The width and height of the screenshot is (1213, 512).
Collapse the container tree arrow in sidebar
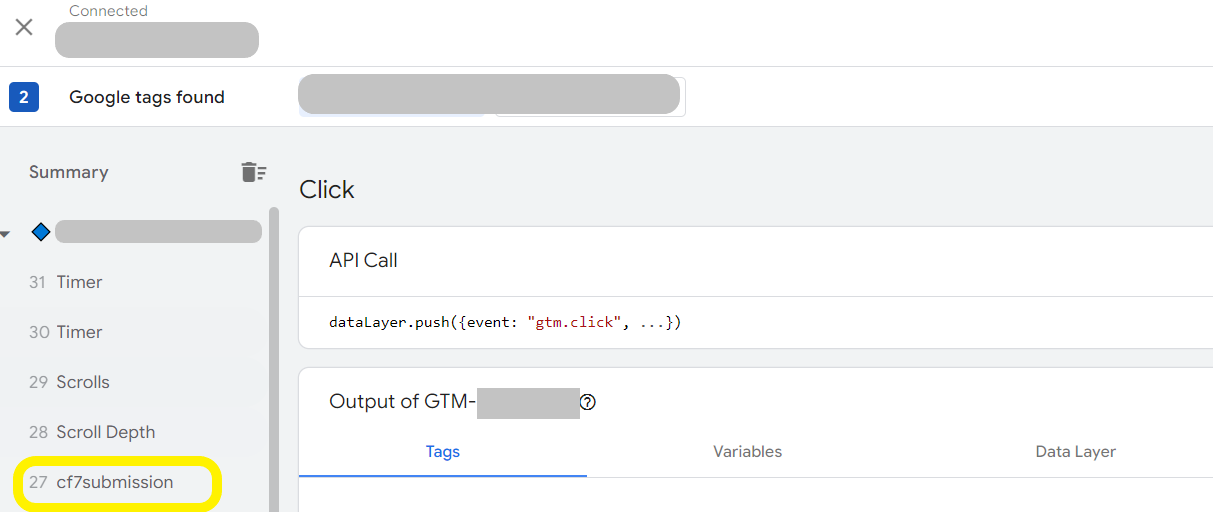click(x=5, y=234)
